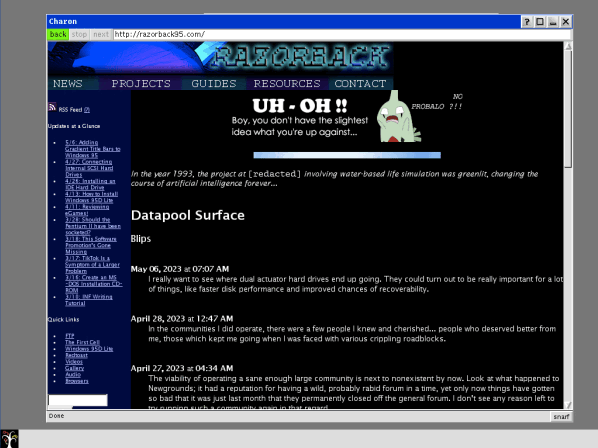Click the vertical scrollbar up arrow
The image size is (598, 448).
click(568, 46)
